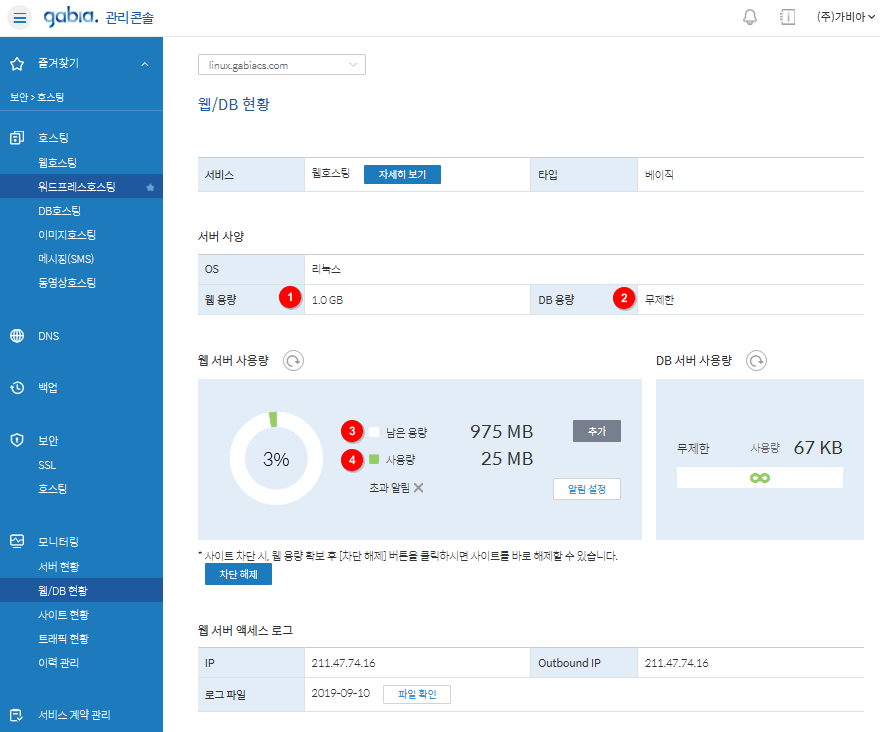Refresh web server usage

(x=294, y=360)
